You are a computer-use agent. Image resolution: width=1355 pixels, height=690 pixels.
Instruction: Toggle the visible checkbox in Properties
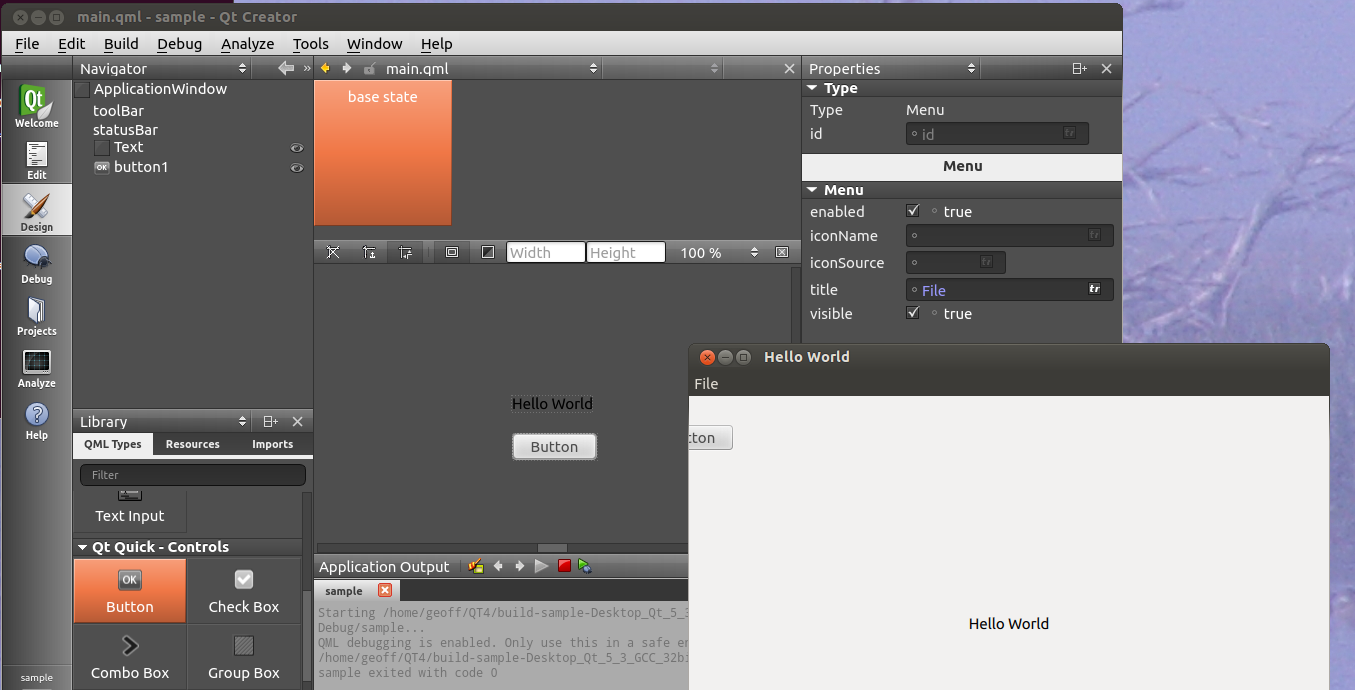point(912,313)
